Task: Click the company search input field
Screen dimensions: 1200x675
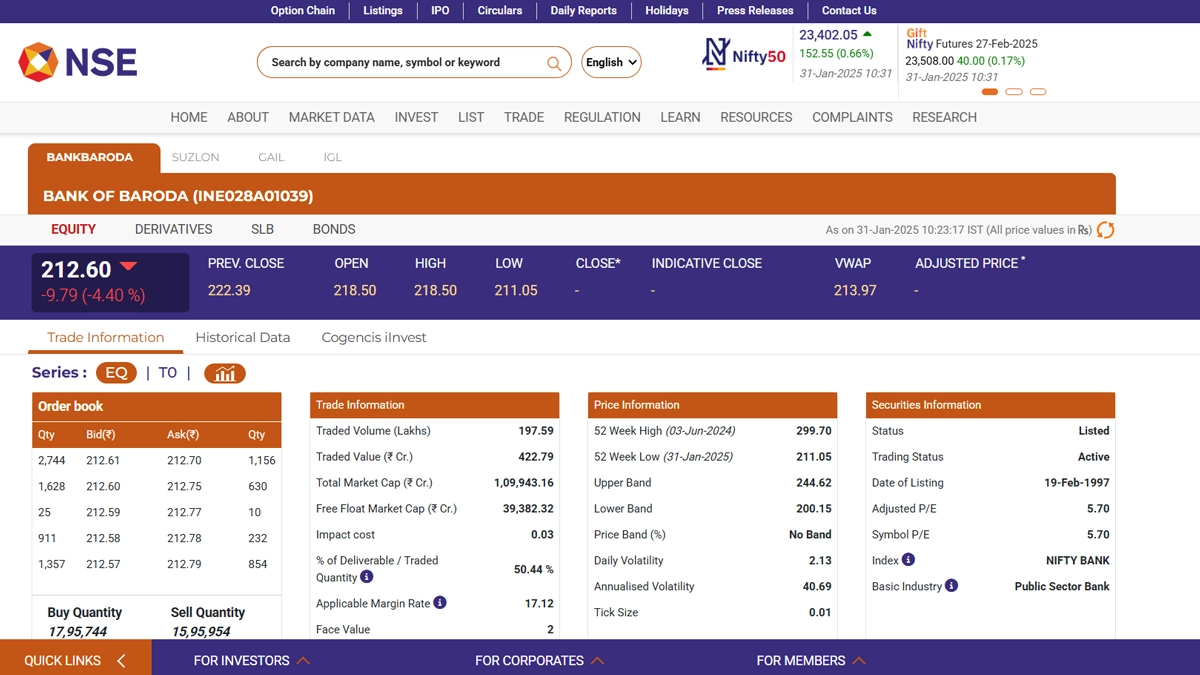Action: tap(400, 62)
